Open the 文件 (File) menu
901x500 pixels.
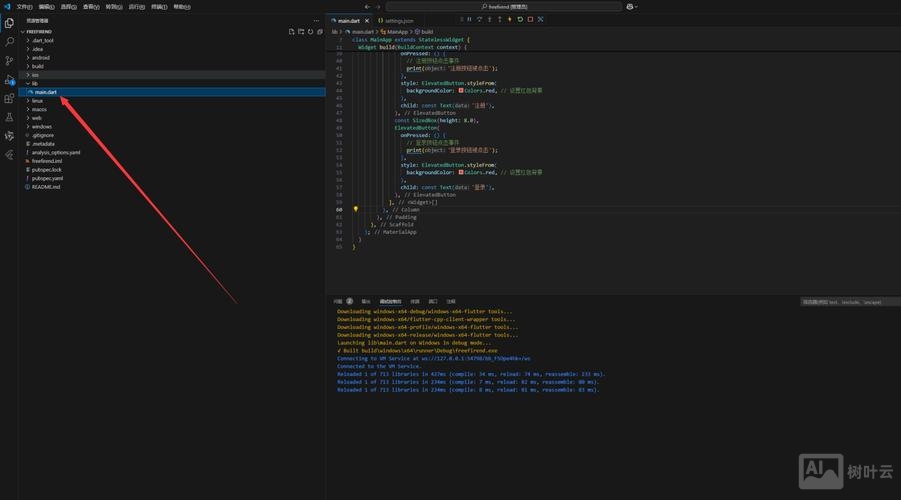point(24,6)
